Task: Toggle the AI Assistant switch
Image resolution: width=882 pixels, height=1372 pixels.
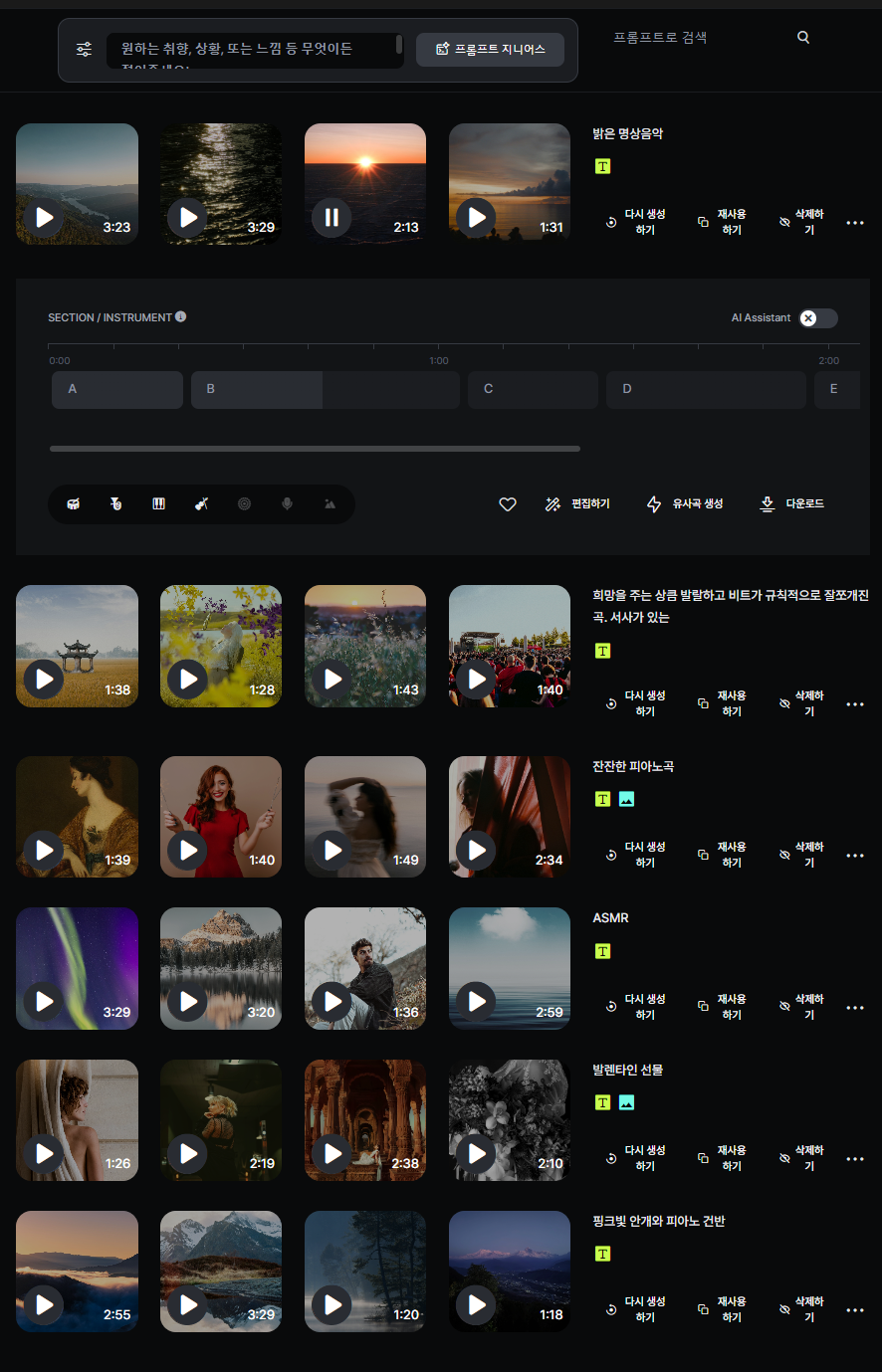Action: click(x=818, y=318)
